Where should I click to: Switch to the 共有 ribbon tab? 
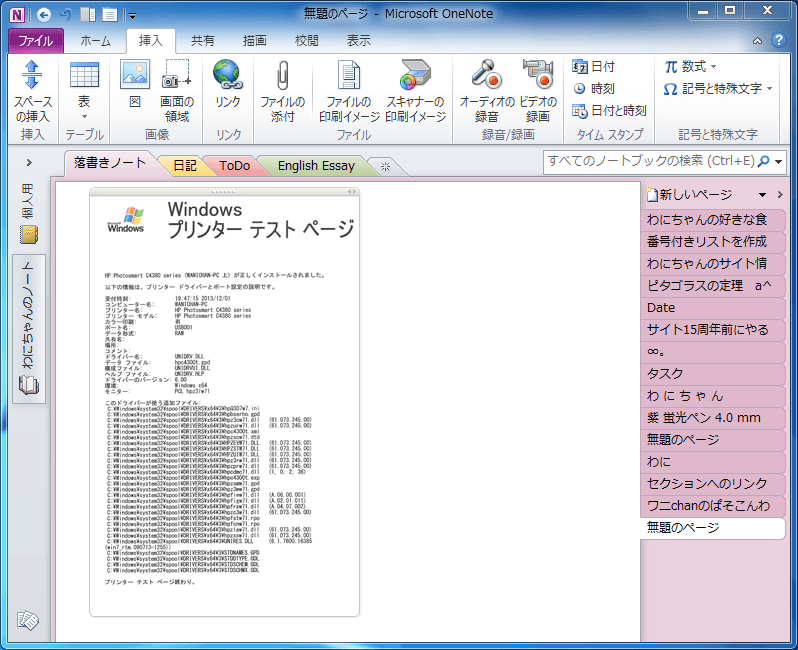tap(203, 41)
